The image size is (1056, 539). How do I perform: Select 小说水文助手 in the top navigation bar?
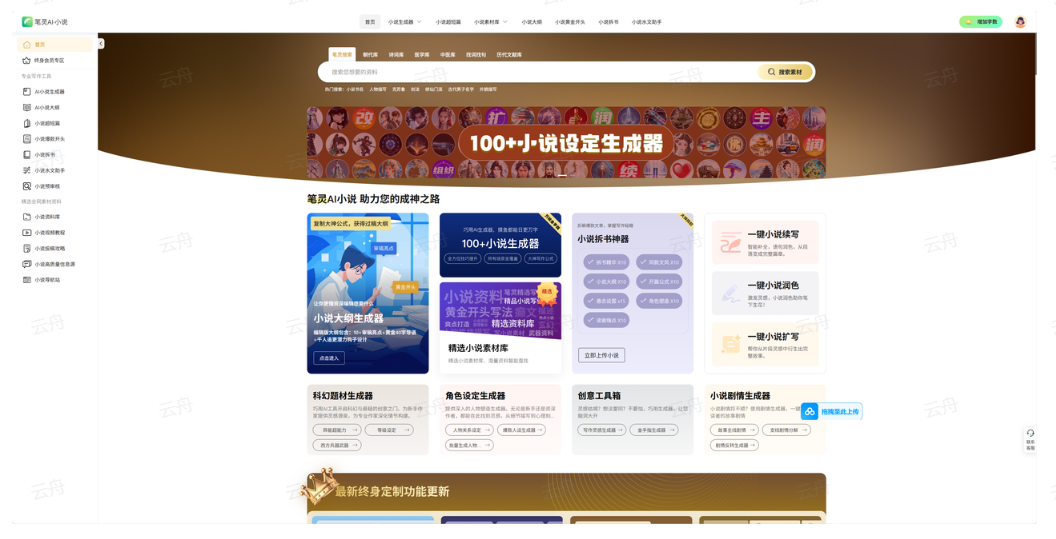(647, 22)
